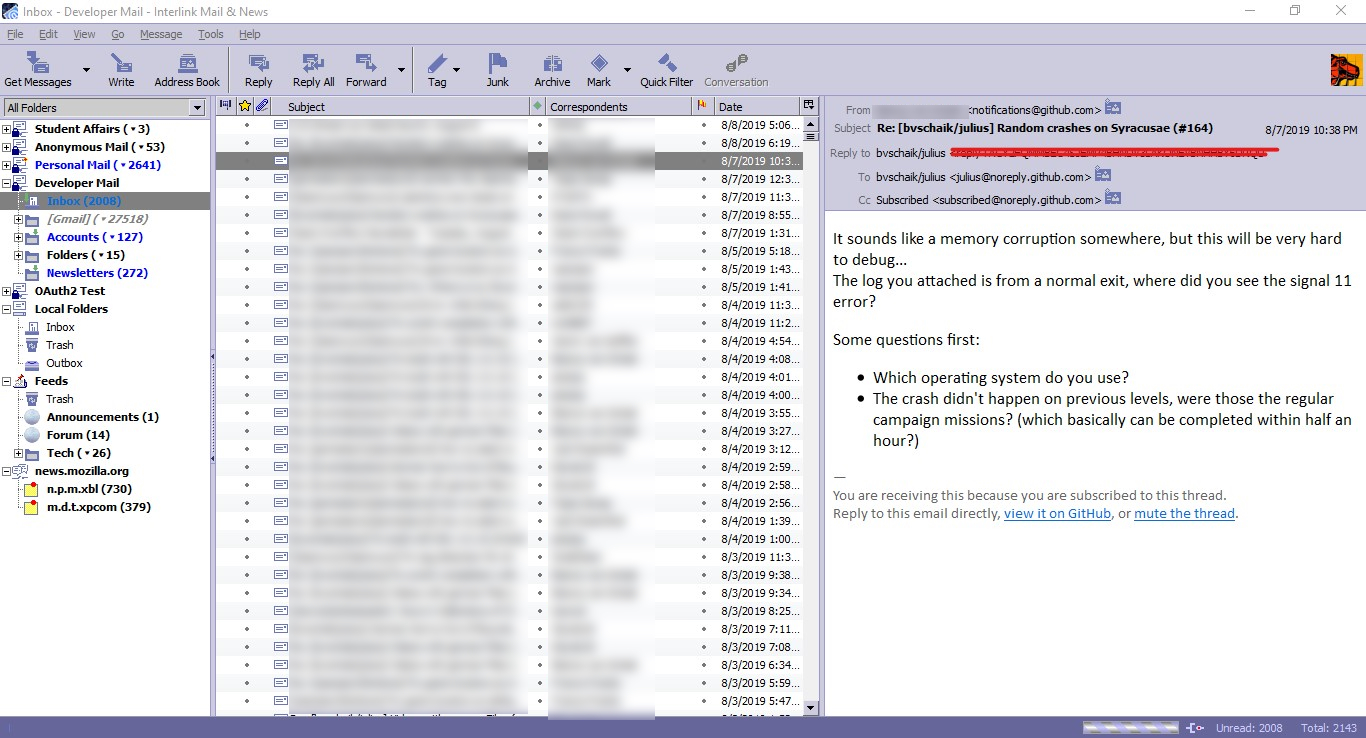Click the message list scrollbar up arrow

pos(811,125)
